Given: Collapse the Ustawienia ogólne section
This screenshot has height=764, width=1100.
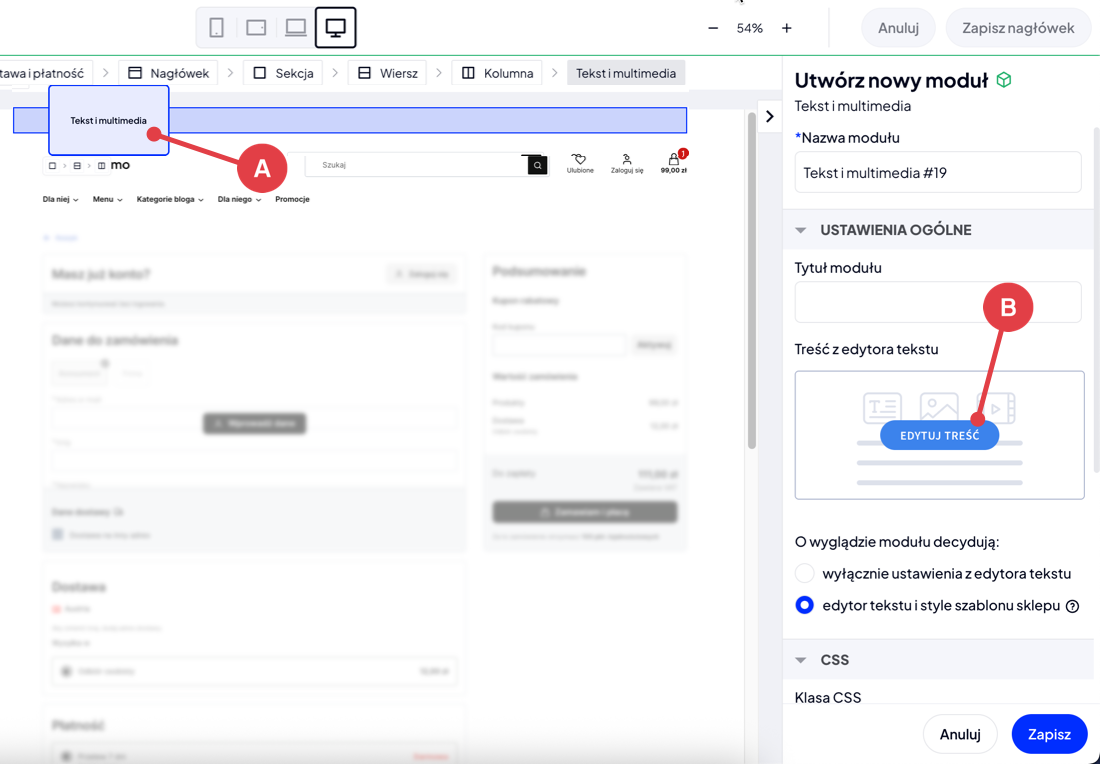Looking at the screenshot, I should click(801, 230).
